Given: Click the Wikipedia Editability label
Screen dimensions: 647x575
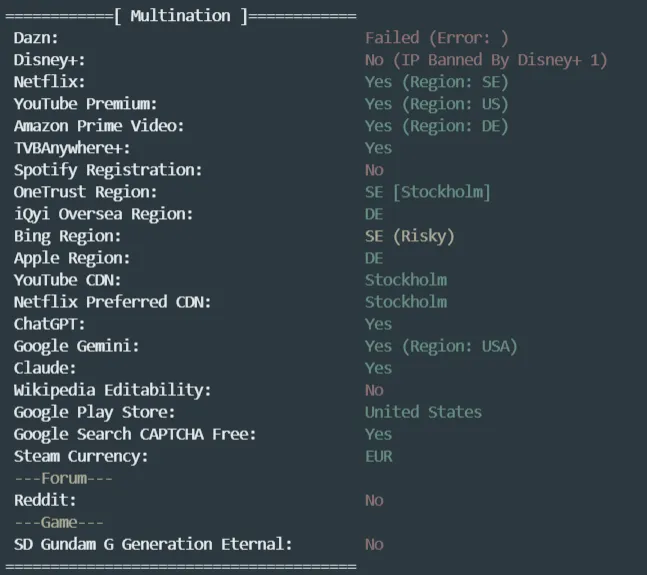Looking at the screenshot, I should coord(112,390).
